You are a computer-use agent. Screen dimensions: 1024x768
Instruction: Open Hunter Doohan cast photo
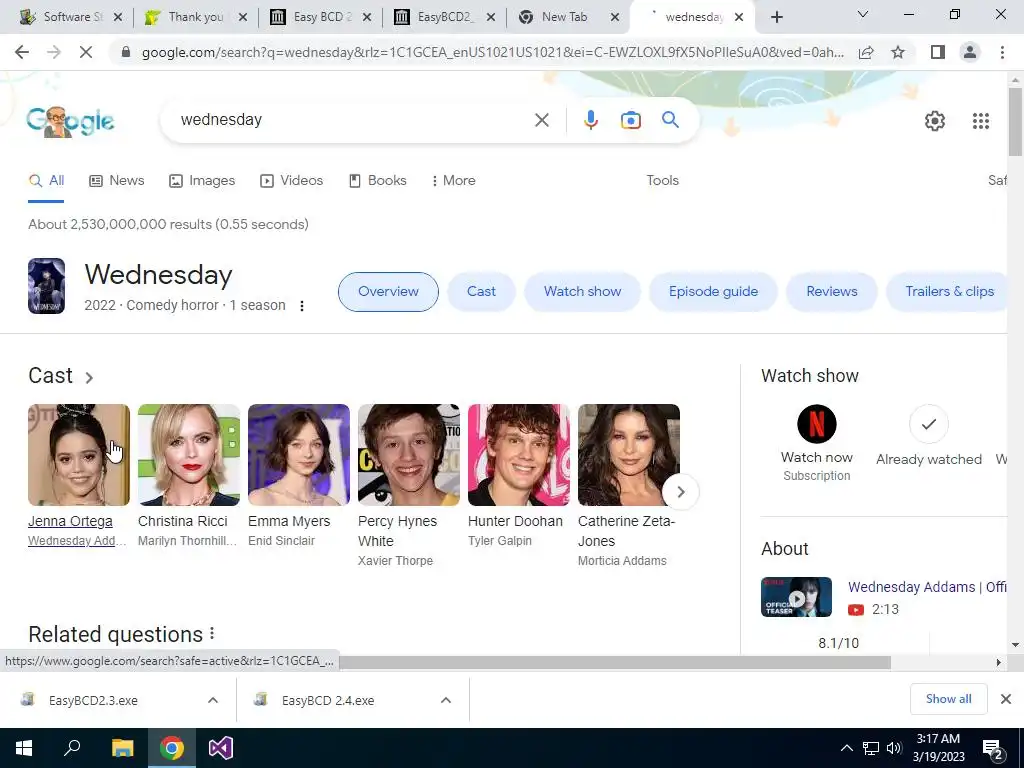click(x=519, y=455)
